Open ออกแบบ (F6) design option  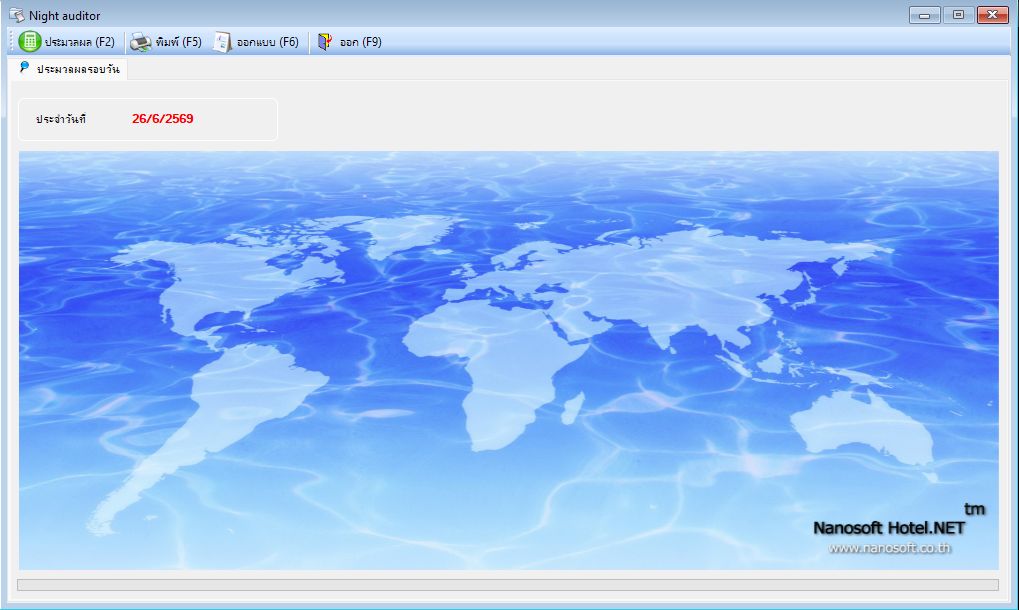256,42
